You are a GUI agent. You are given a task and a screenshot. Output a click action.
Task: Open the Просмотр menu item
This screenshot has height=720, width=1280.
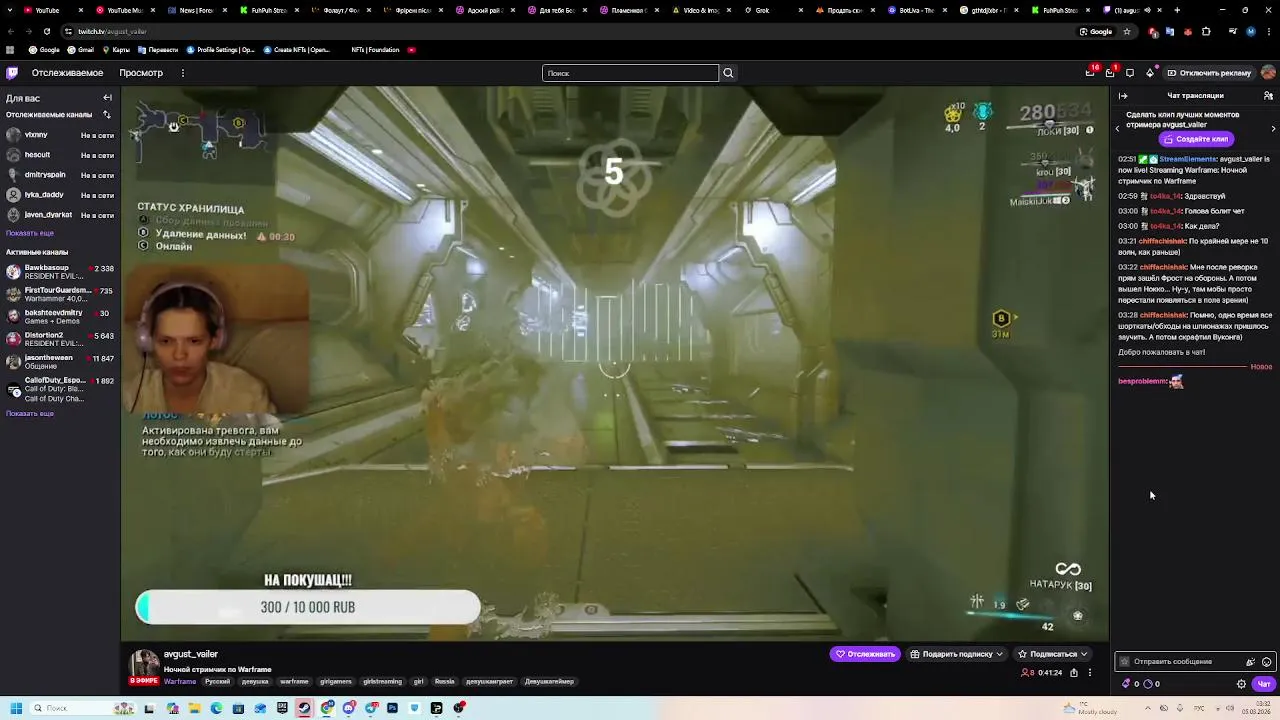click(141, 73)
